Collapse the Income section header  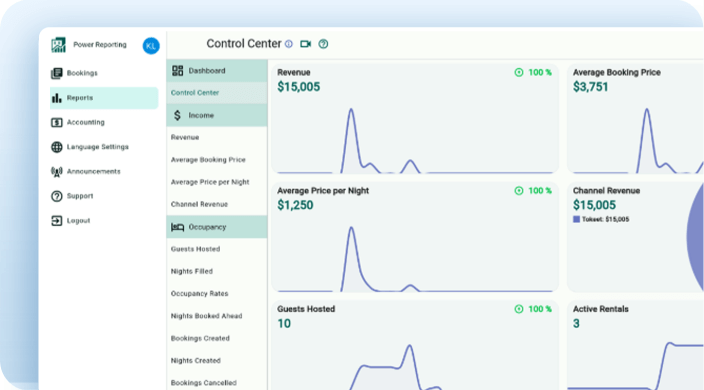pyautogui.click(x=217, y=115)
